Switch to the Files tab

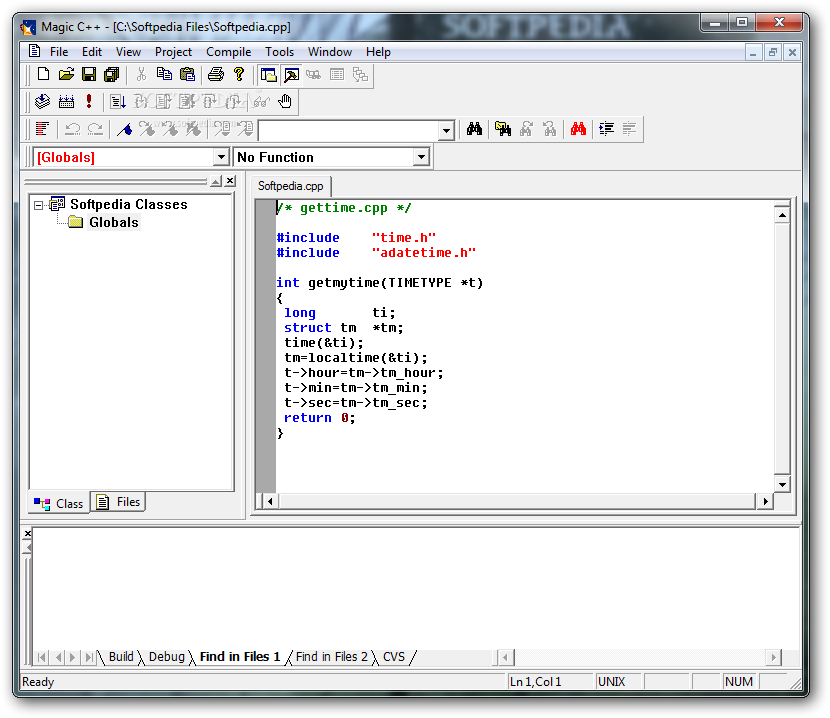pyautogui.click(x=119, y=501)
